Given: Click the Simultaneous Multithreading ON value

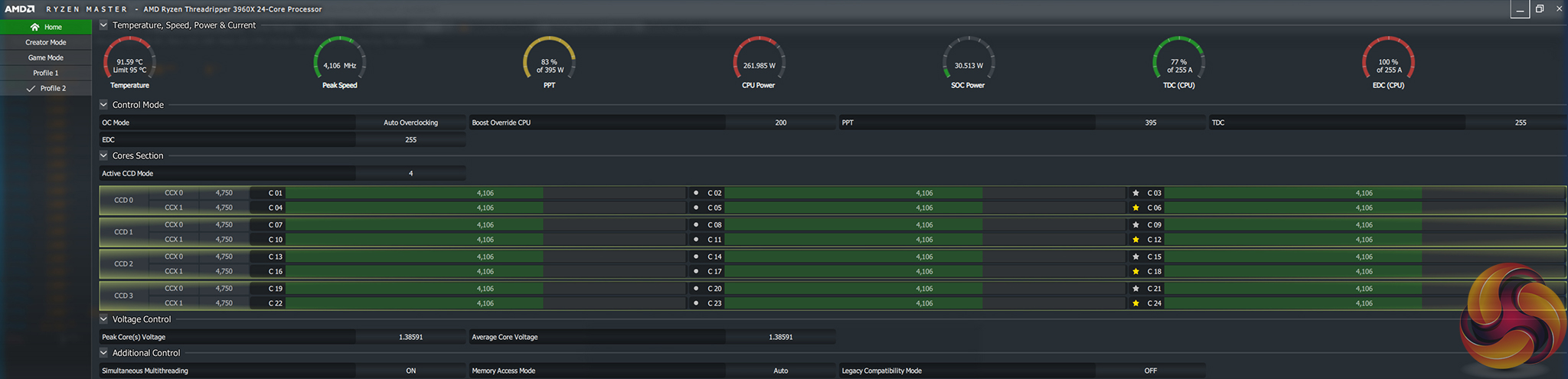Looking at the screenshot, I should point(410,371).
